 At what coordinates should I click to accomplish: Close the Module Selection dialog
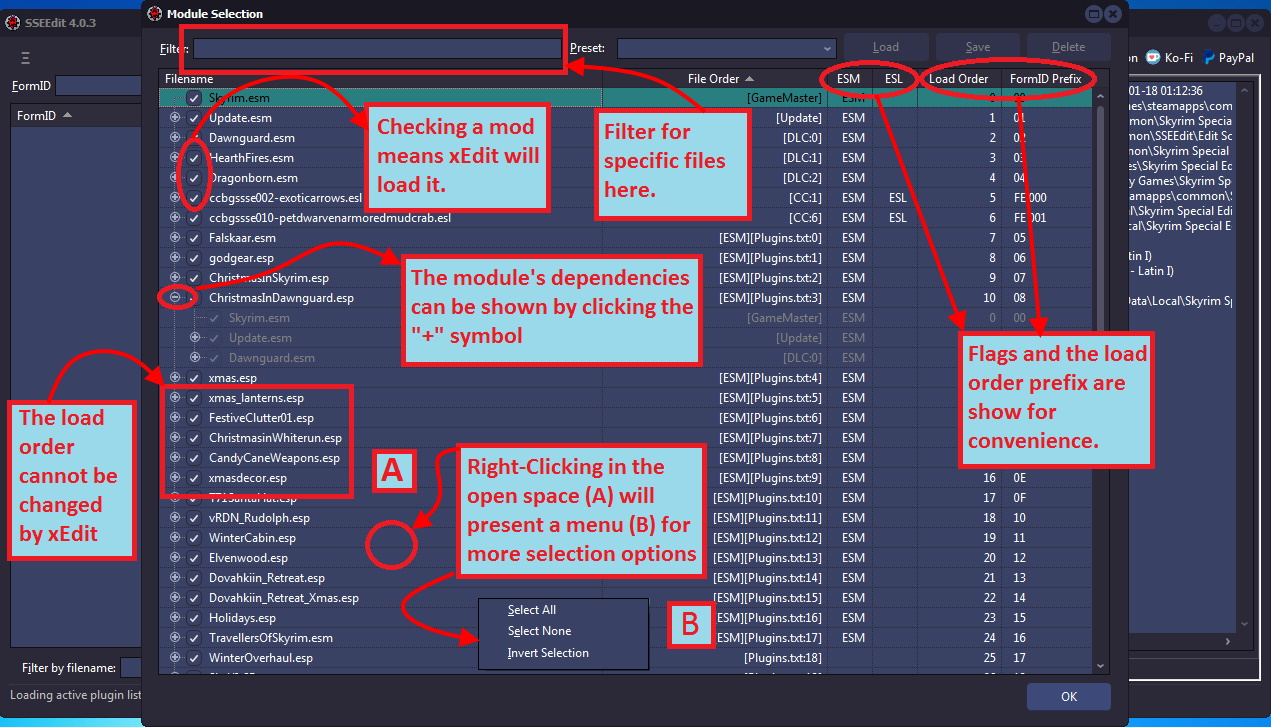(1114, 13)
